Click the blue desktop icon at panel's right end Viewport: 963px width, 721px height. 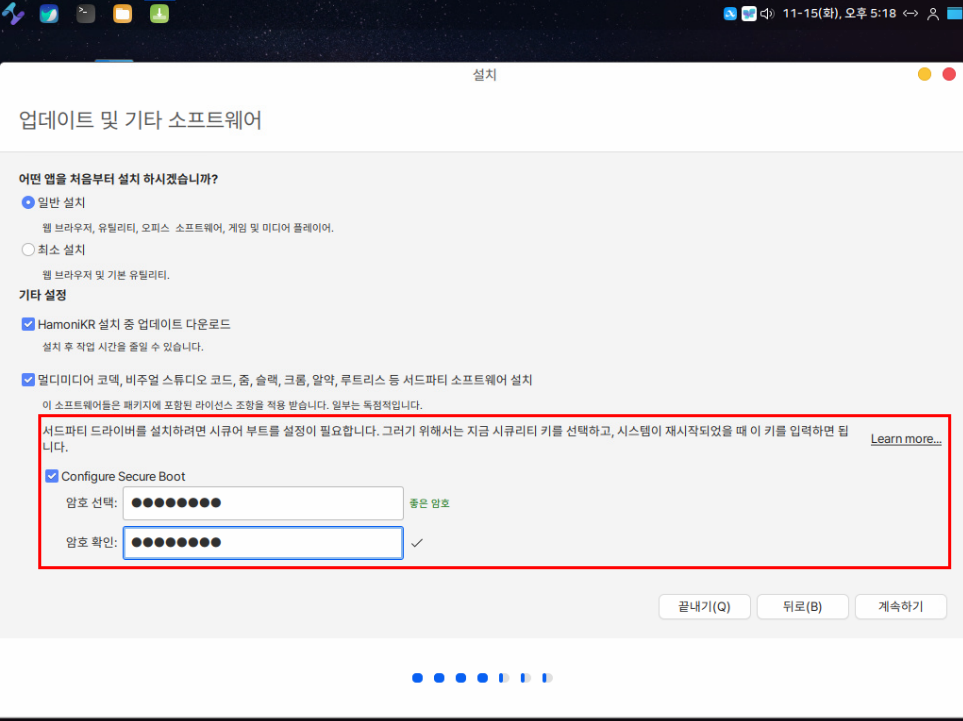click(x=954, y=14)
